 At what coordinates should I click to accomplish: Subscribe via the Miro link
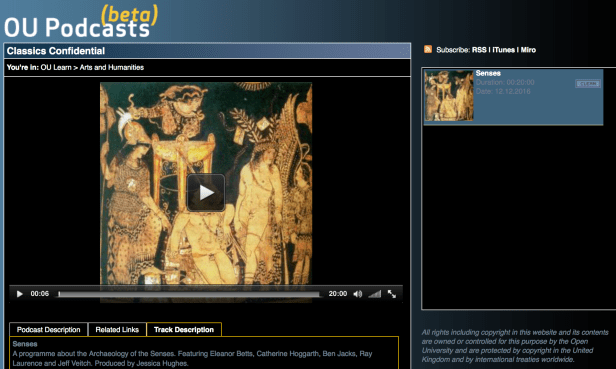[528, 50]
